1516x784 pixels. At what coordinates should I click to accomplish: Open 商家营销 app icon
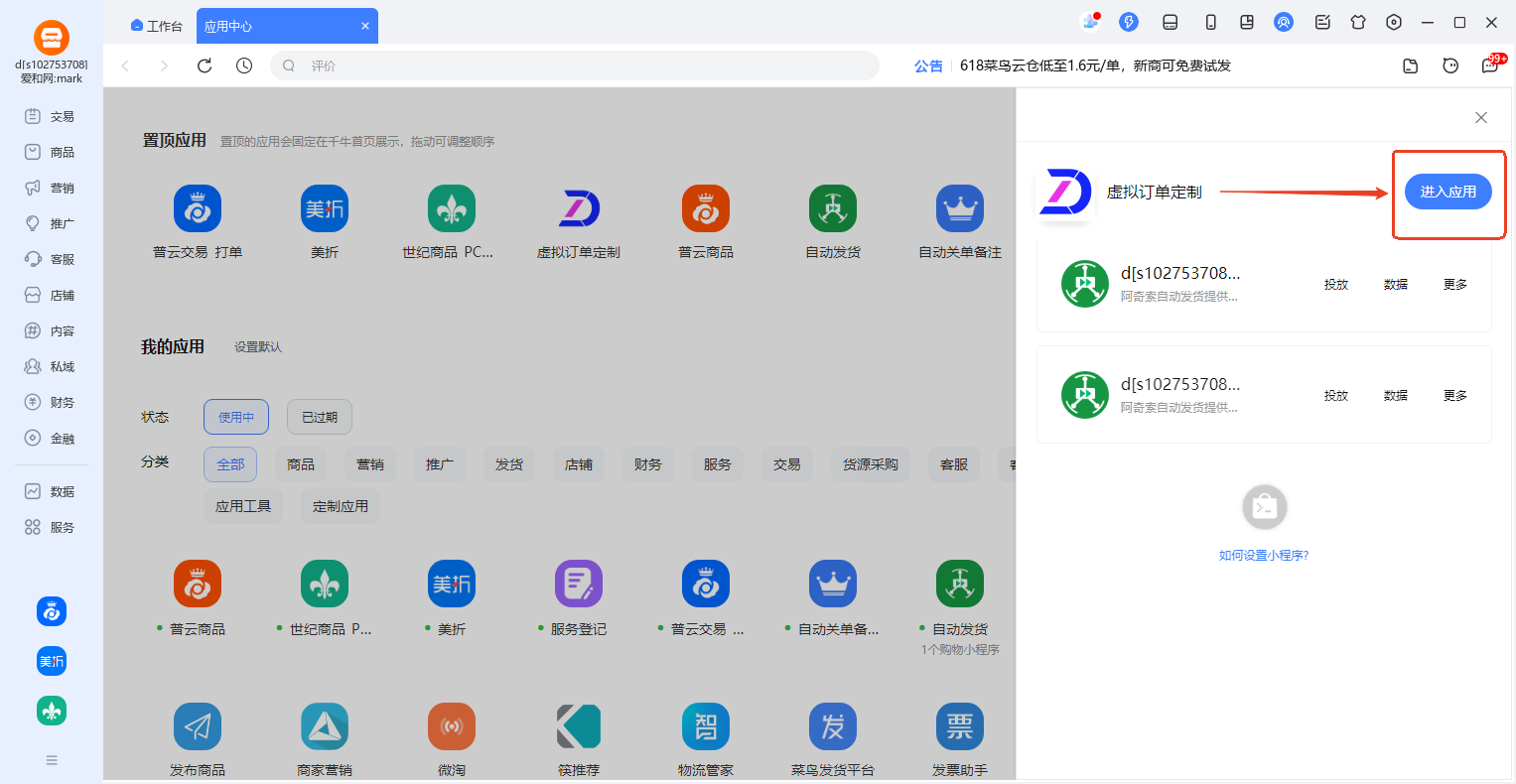[325, 726]
